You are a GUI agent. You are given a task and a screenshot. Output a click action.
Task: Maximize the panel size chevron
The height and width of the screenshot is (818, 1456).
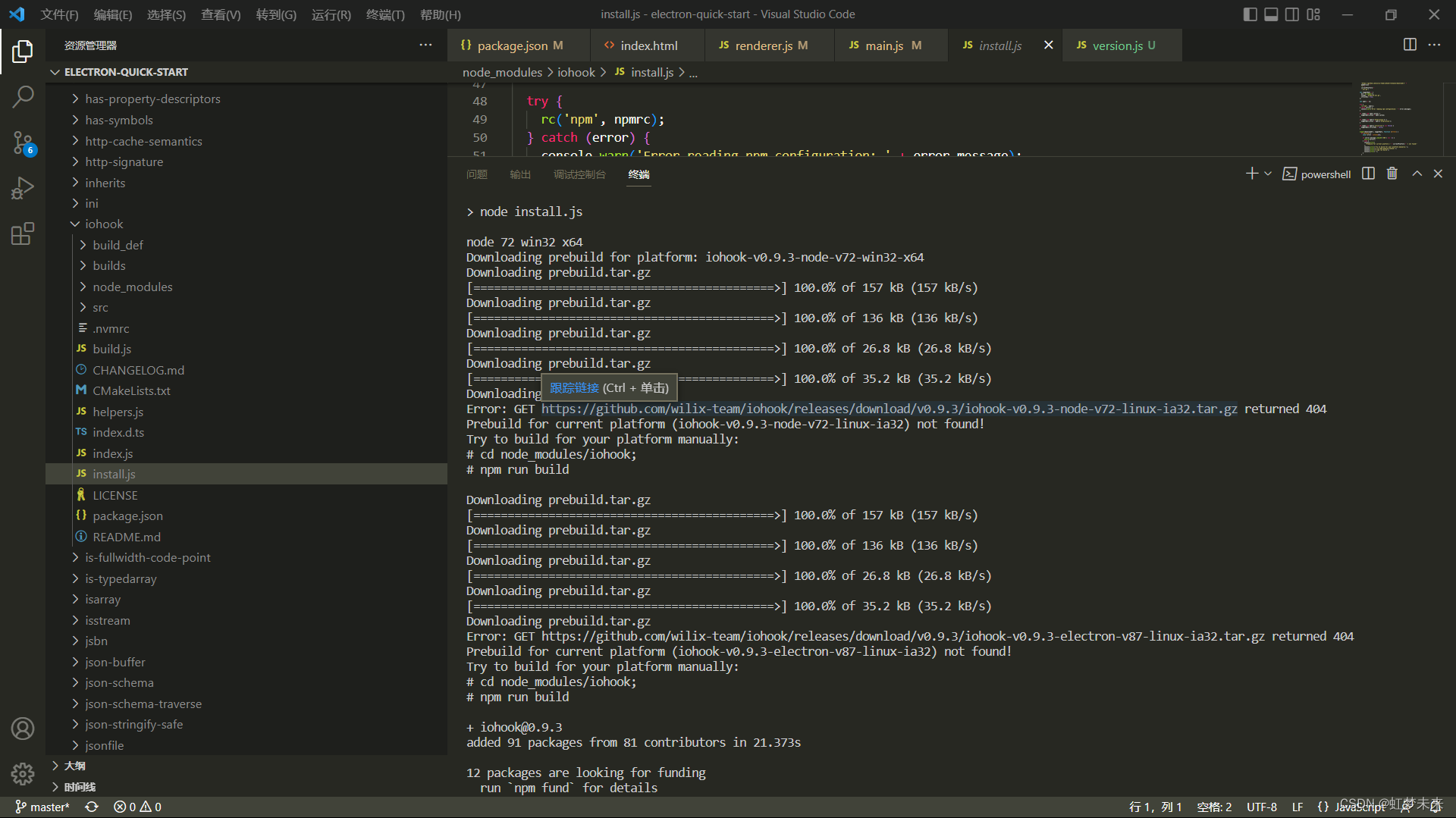coord(1417,174)
